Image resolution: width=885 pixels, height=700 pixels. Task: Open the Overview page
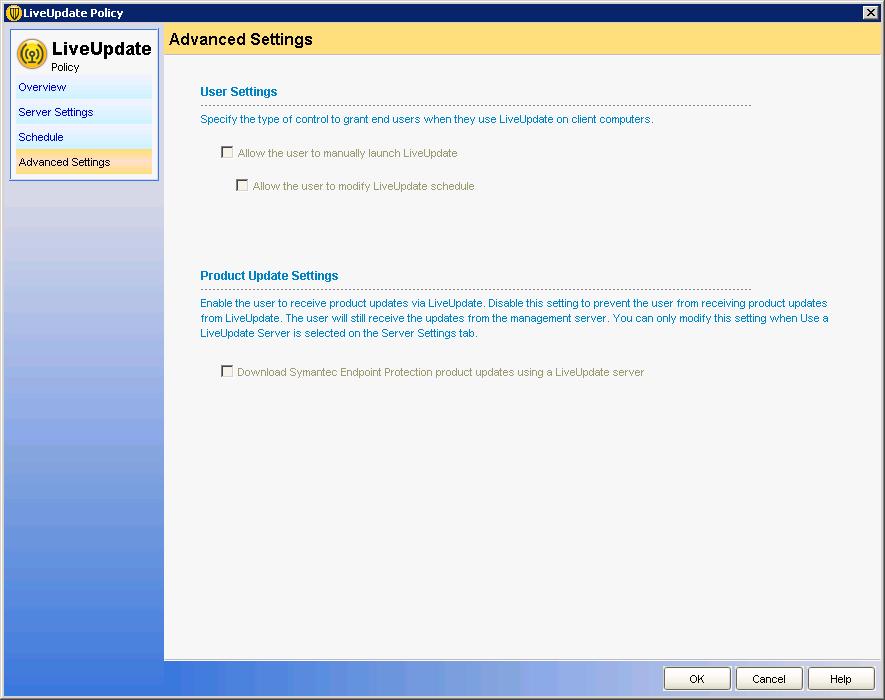pyautogui.click(x=84, y=87)
